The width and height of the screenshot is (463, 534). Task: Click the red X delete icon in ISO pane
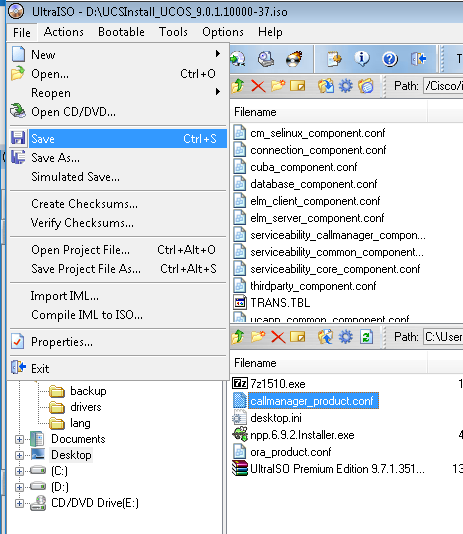coord(258,86)
